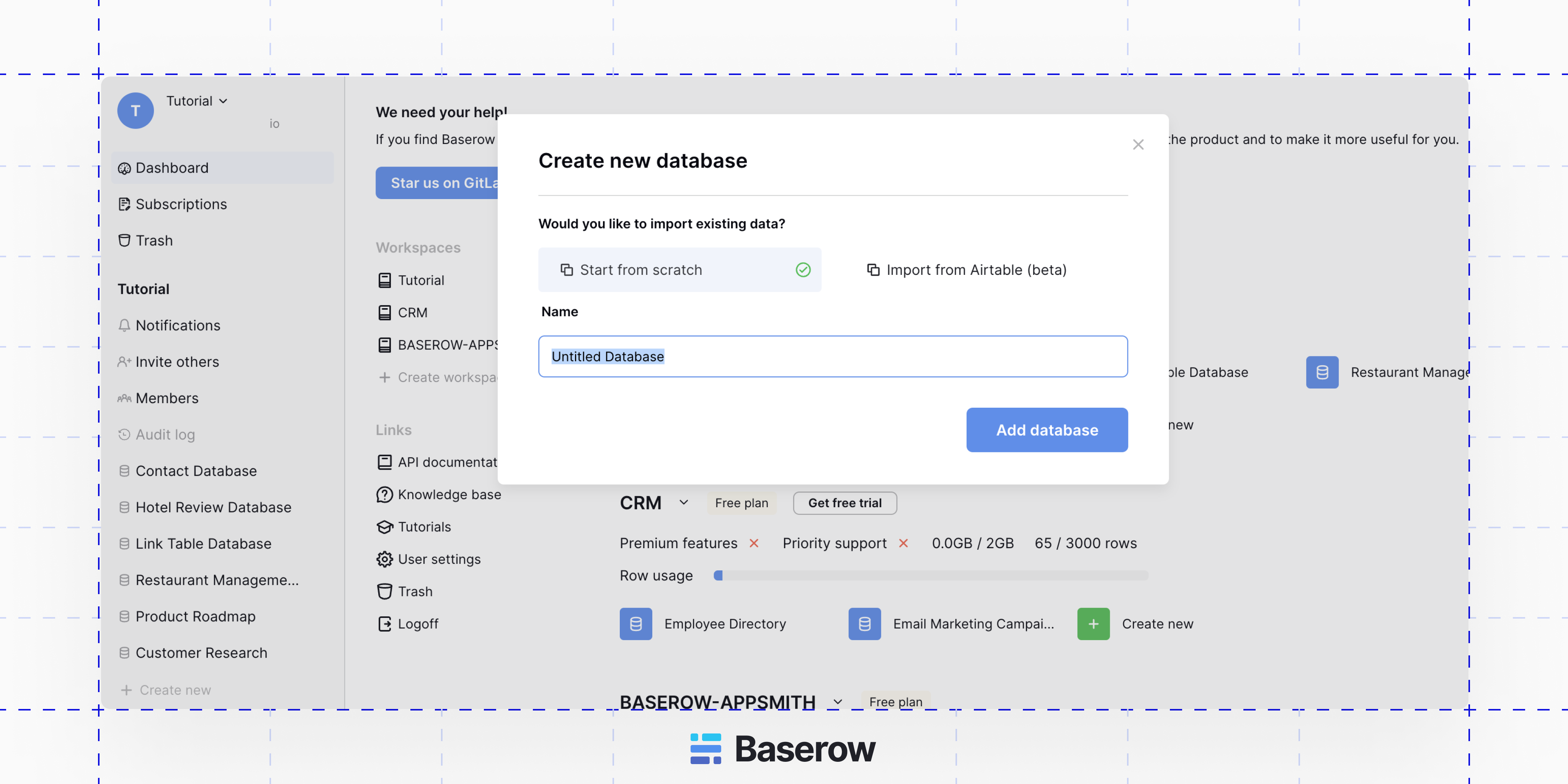1568x784 pixels.
Task: Open the Tutorials page from Links
Action: (x=424, y=526)
